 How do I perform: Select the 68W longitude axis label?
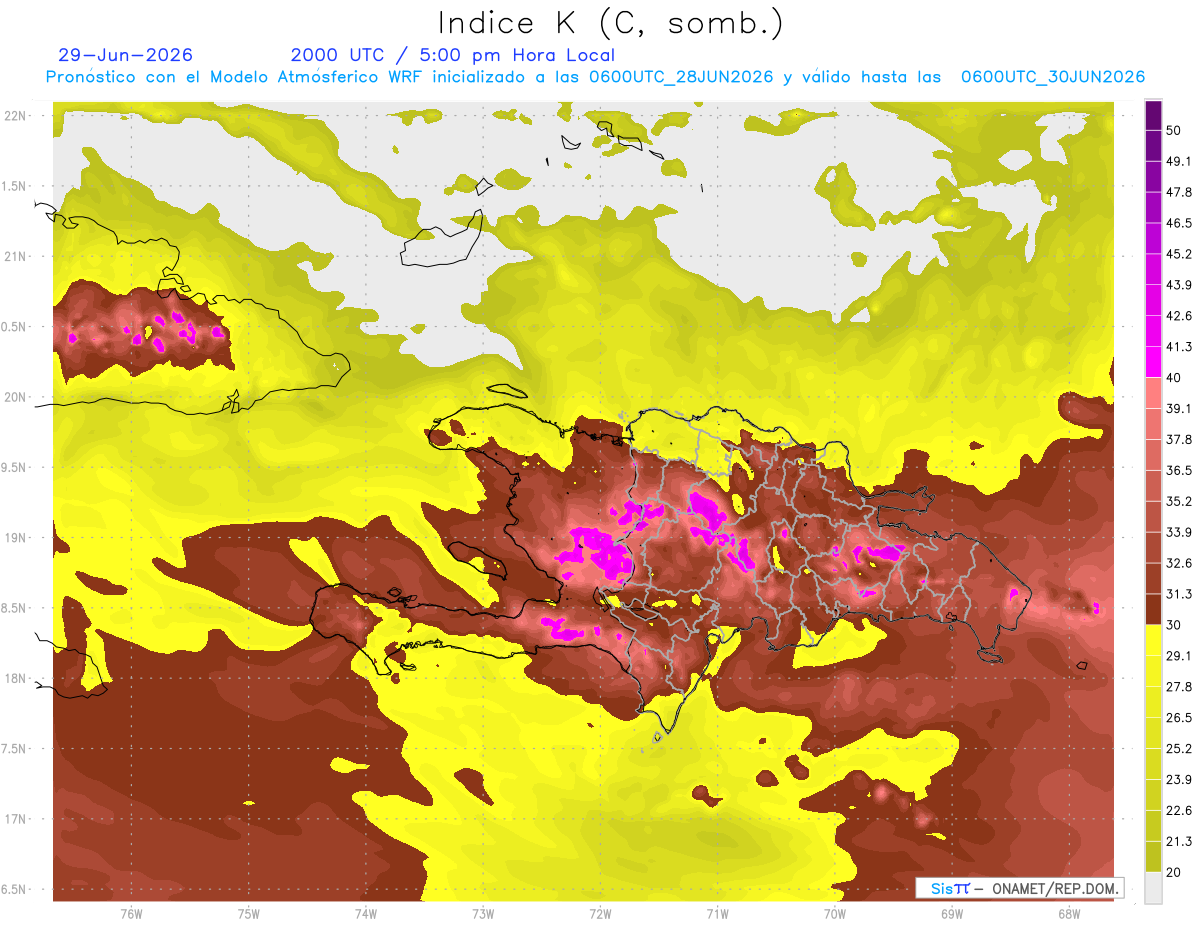[1069, 914]
